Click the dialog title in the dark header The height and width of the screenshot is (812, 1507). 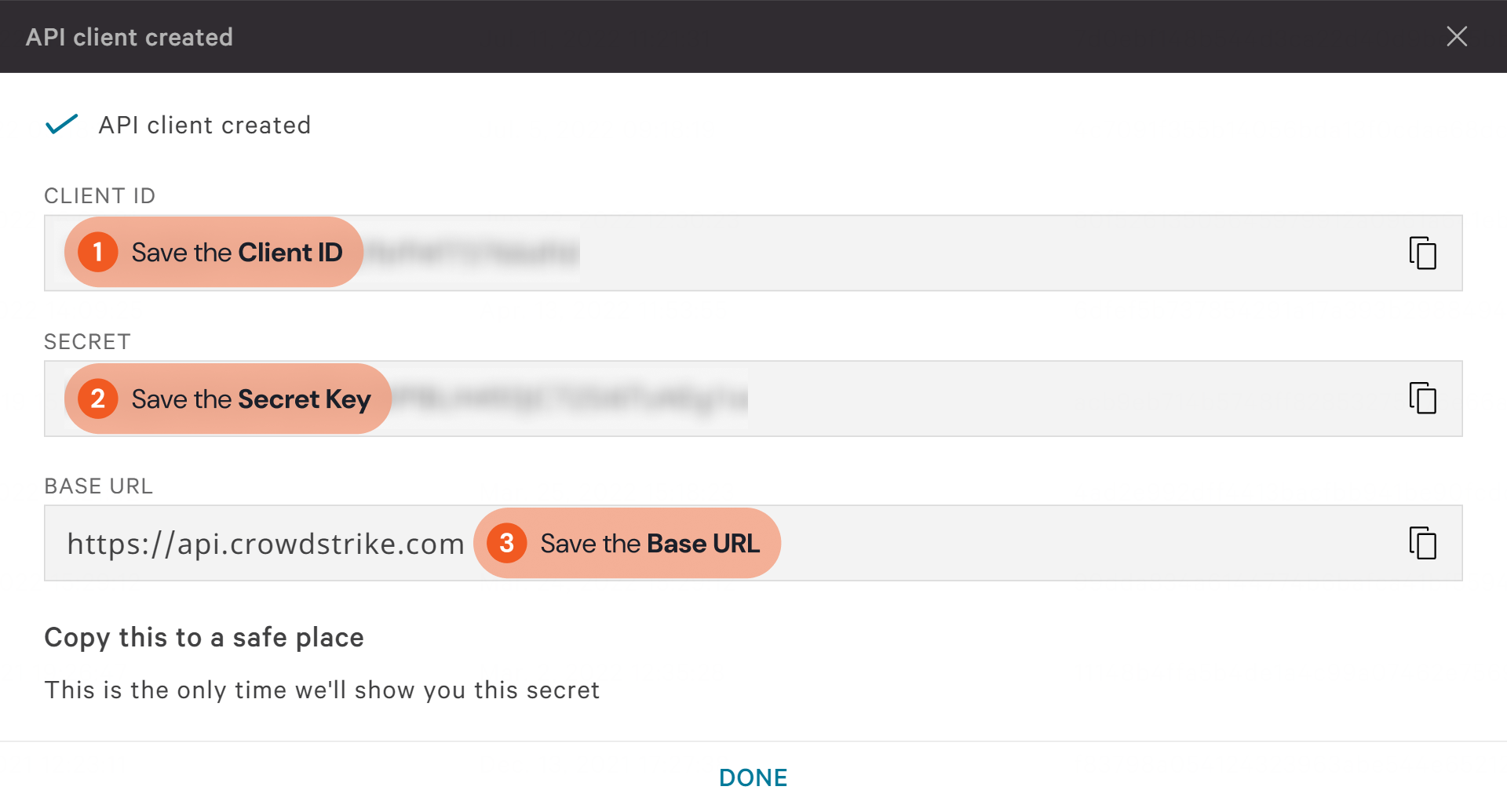point(130,37)
